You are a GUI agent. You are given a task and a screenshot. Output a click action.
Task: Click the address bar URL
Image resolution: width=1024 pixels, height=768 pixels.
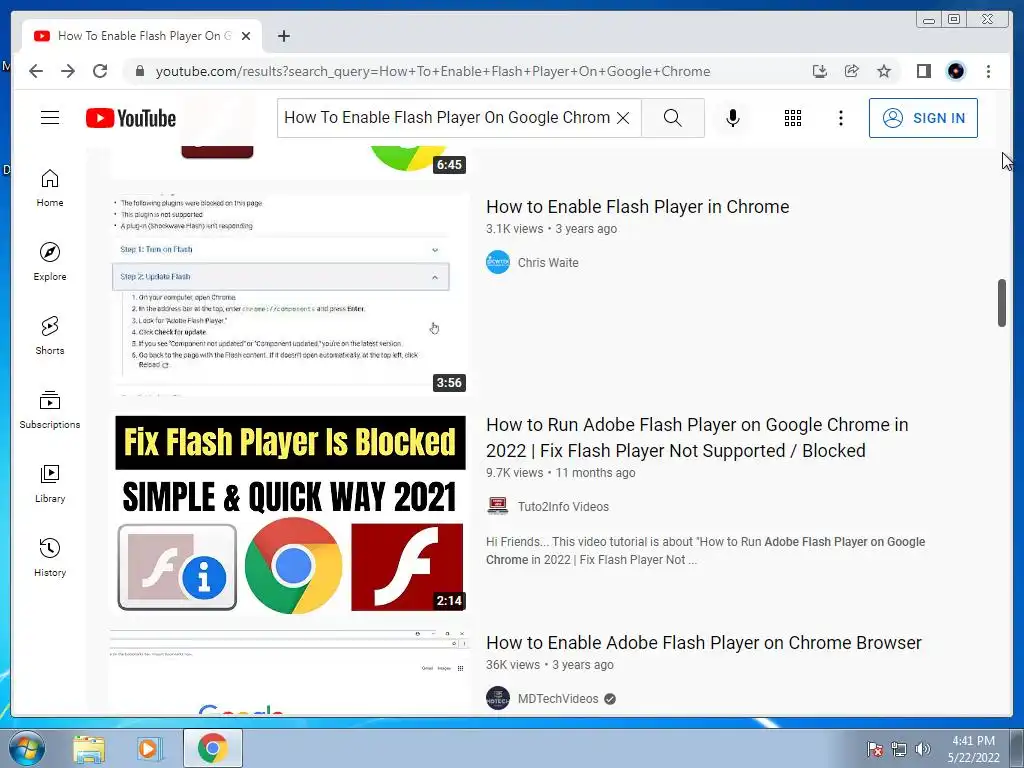click(x=432, y=71)
